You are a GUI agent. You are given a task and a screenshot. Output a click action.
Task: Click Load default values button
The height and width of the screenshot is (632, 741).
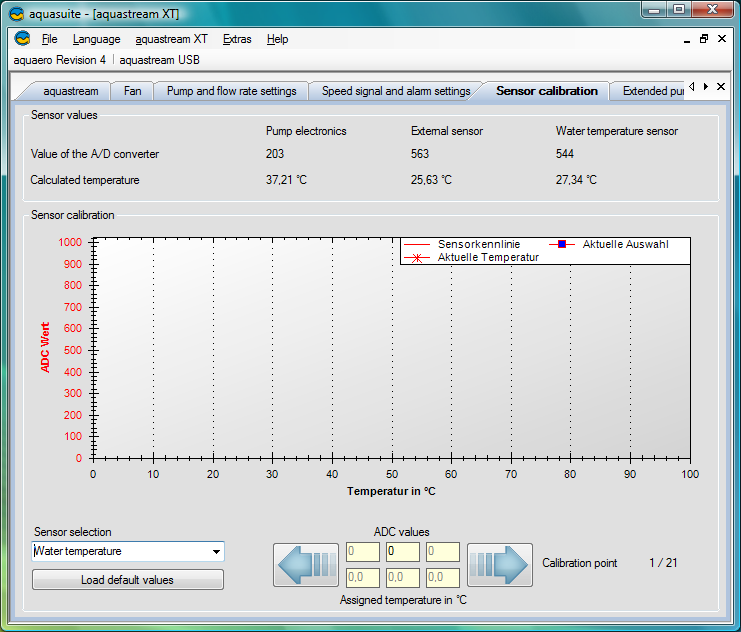click(x=128, y=580)
